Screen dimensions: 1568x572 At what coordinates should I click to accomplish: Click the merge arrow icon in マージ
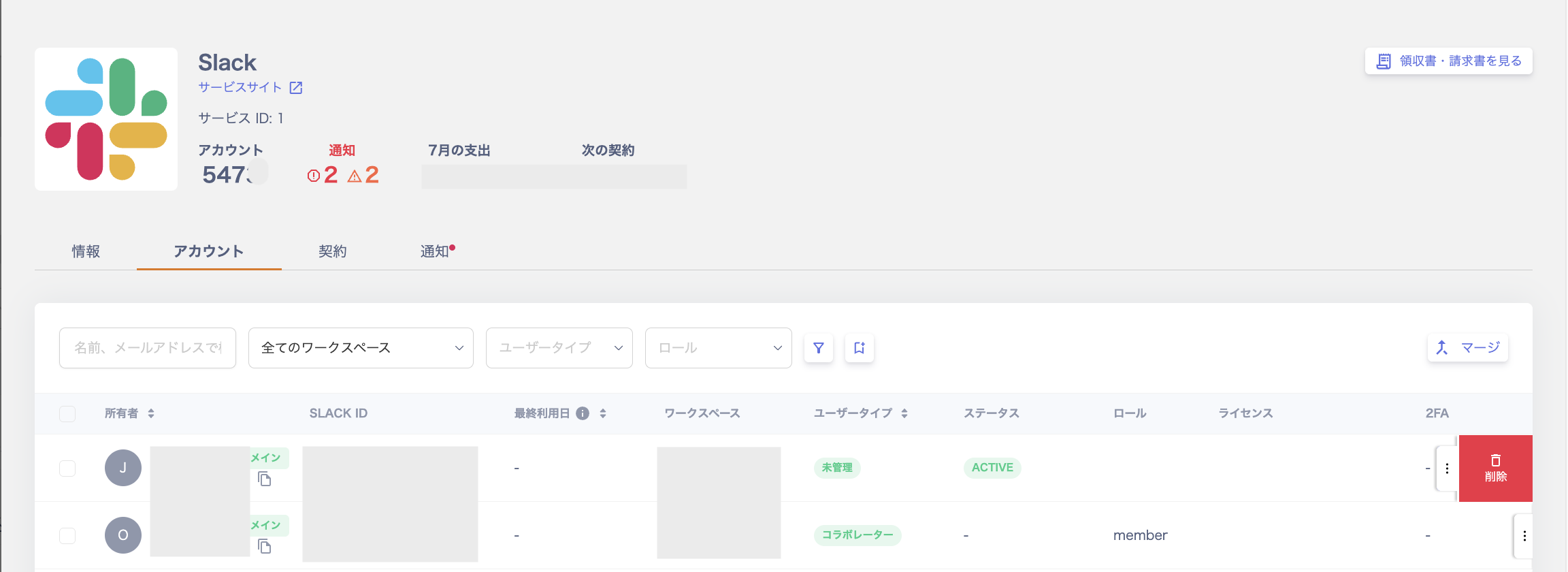coord(1442,348)
